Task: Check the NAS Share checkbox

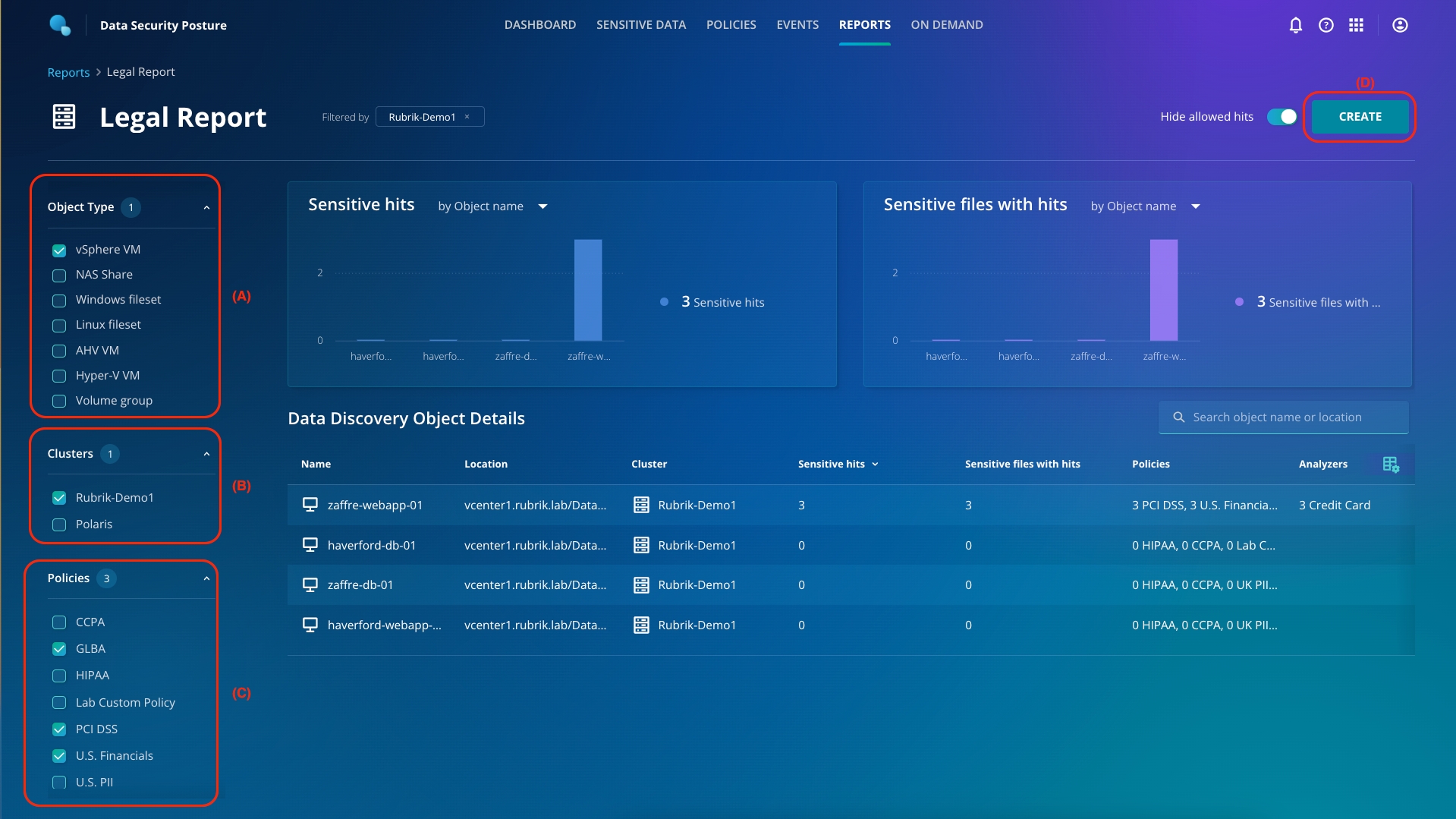Action: pos(59,275)
